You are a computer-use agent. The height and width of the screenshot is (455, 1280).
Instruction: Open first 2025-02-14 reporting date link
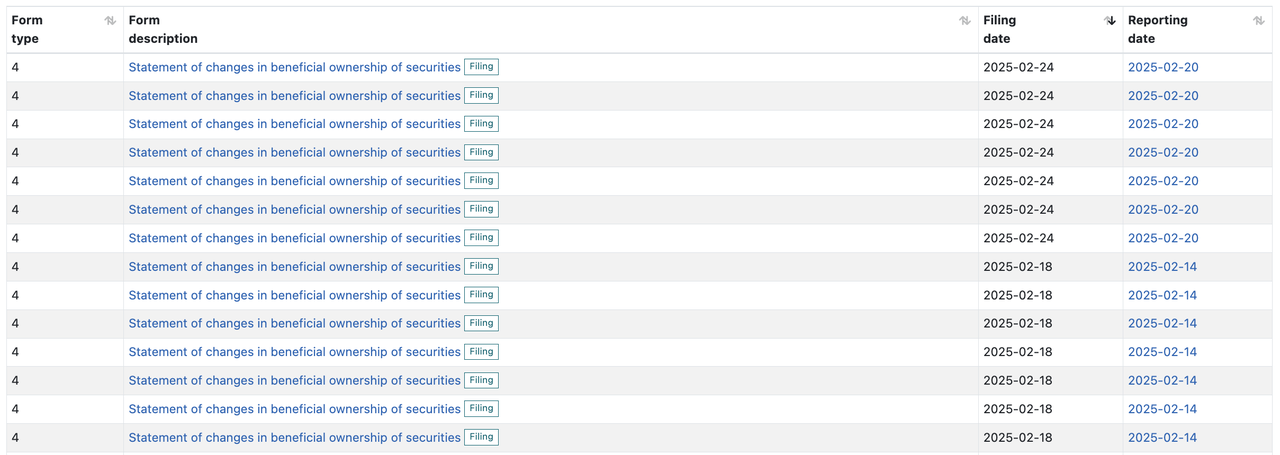coord(1162,267)
